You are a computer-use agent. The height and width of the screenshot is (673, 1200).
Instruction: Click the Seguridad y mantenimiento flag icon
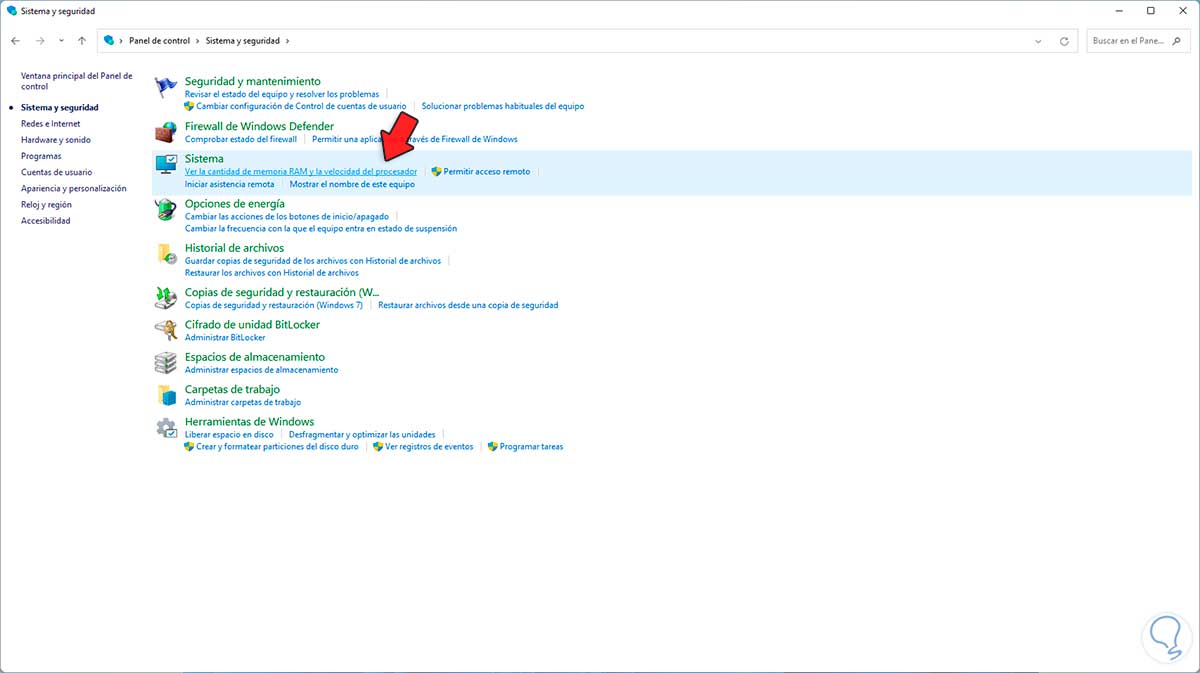pyautogui.click(x=166, y=88)
